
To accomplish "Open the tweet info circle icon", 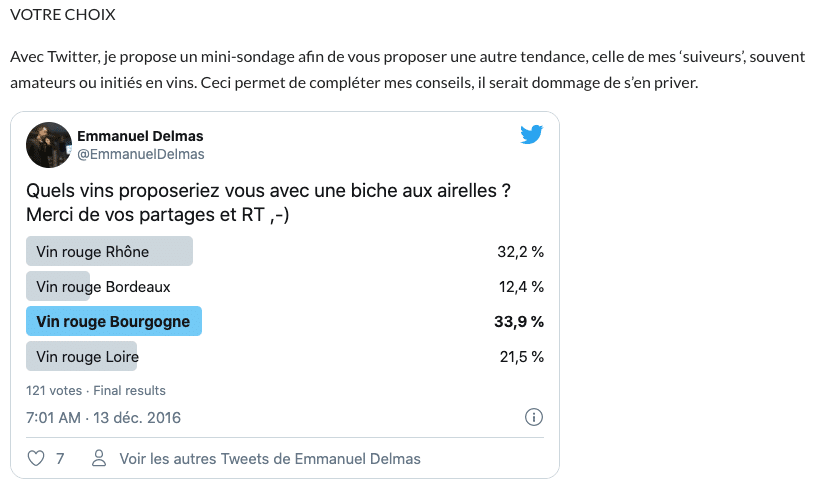I will [534, 417].
